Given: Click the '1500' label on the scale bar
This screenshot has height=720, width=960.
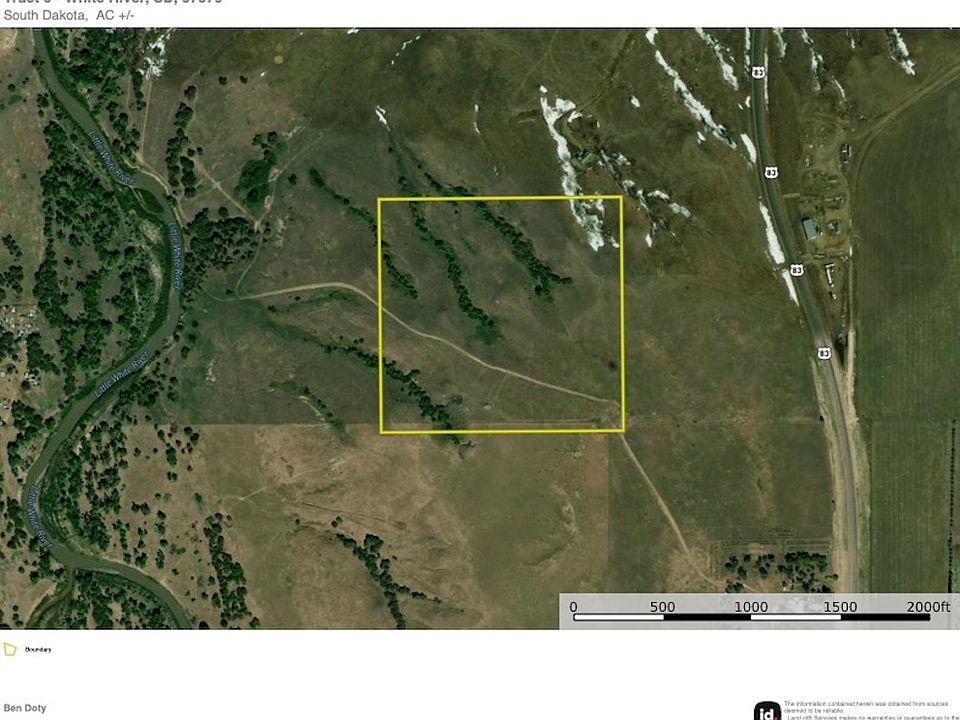Looking at the screenshot, I should point(839,607).
